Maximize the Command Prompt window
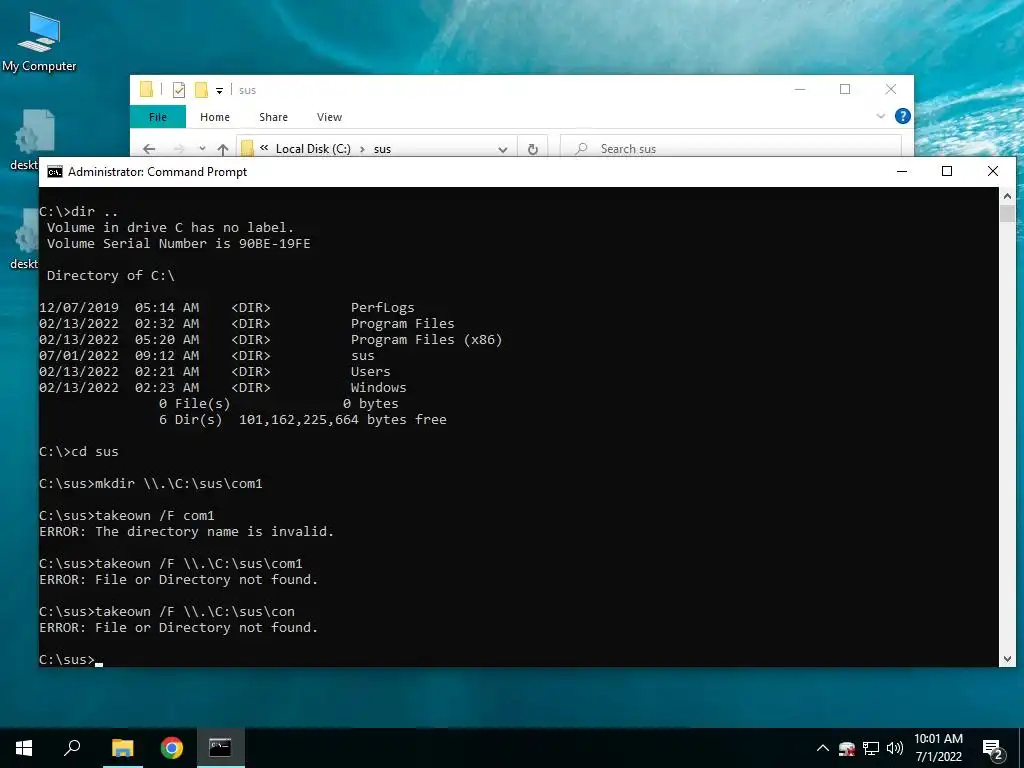Image resolution: width=1024 pixels, height=768 pixels. pos(947,171)
